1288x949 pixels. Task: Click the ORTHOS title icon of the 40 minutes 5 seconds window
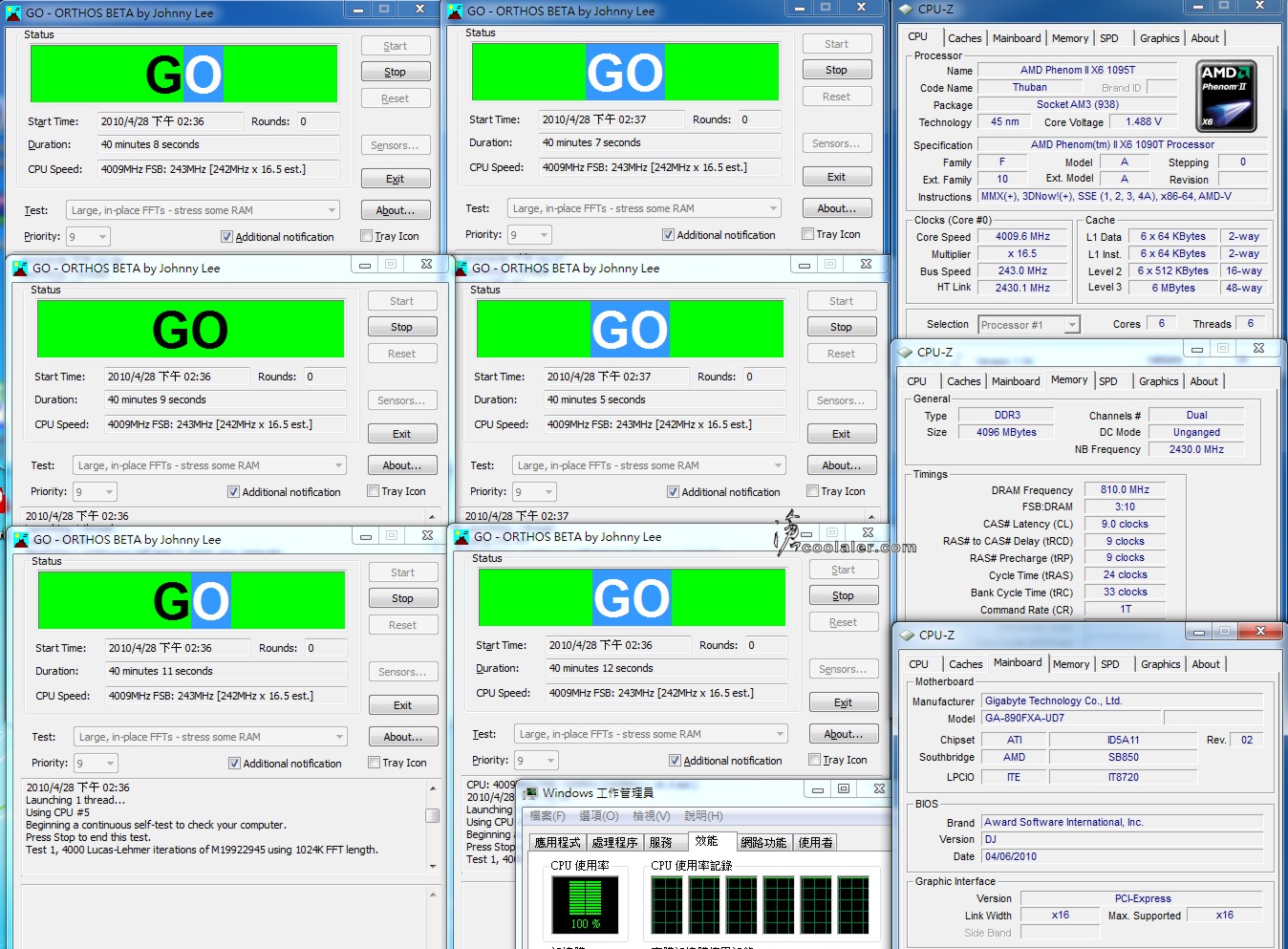(x=460, y=268)
